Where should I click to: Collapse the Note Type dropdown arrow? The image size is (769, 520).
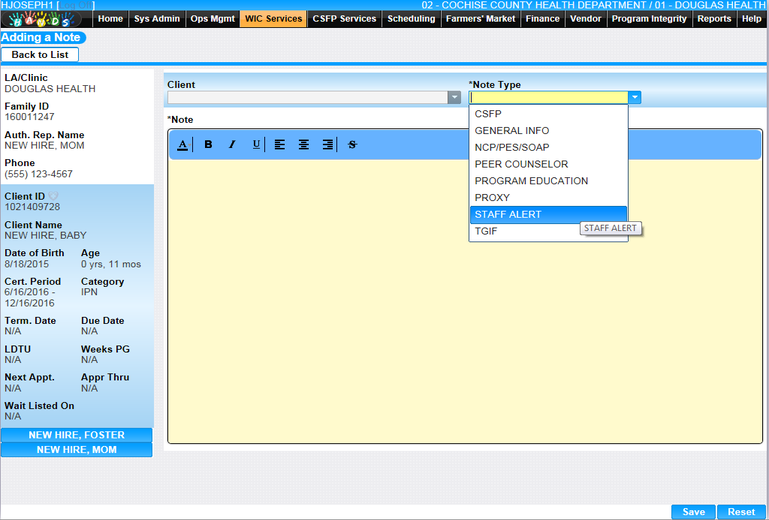[x=634, y=98]
